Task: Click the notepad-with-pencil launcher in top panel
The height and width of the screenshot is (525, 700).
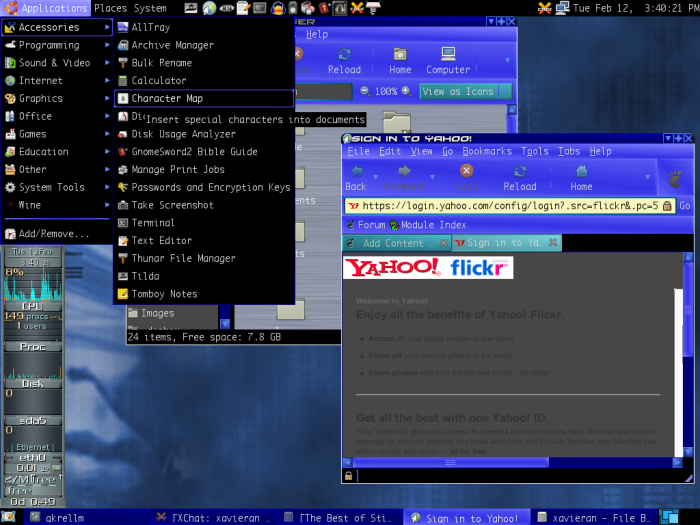Action: tap(243, 8)
